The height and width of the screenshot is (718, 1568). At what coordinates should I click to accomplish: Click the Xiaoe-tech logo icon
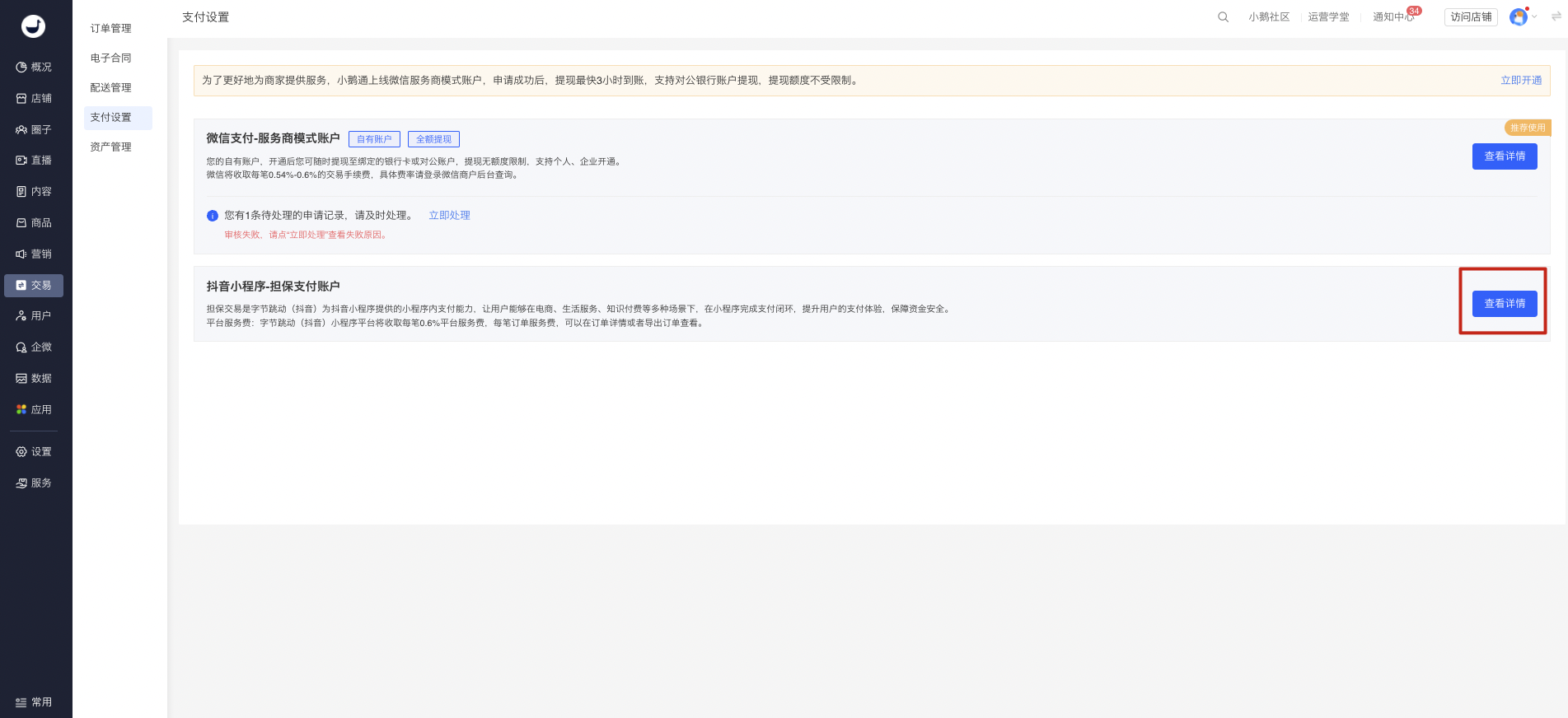[x=33, y=26]
